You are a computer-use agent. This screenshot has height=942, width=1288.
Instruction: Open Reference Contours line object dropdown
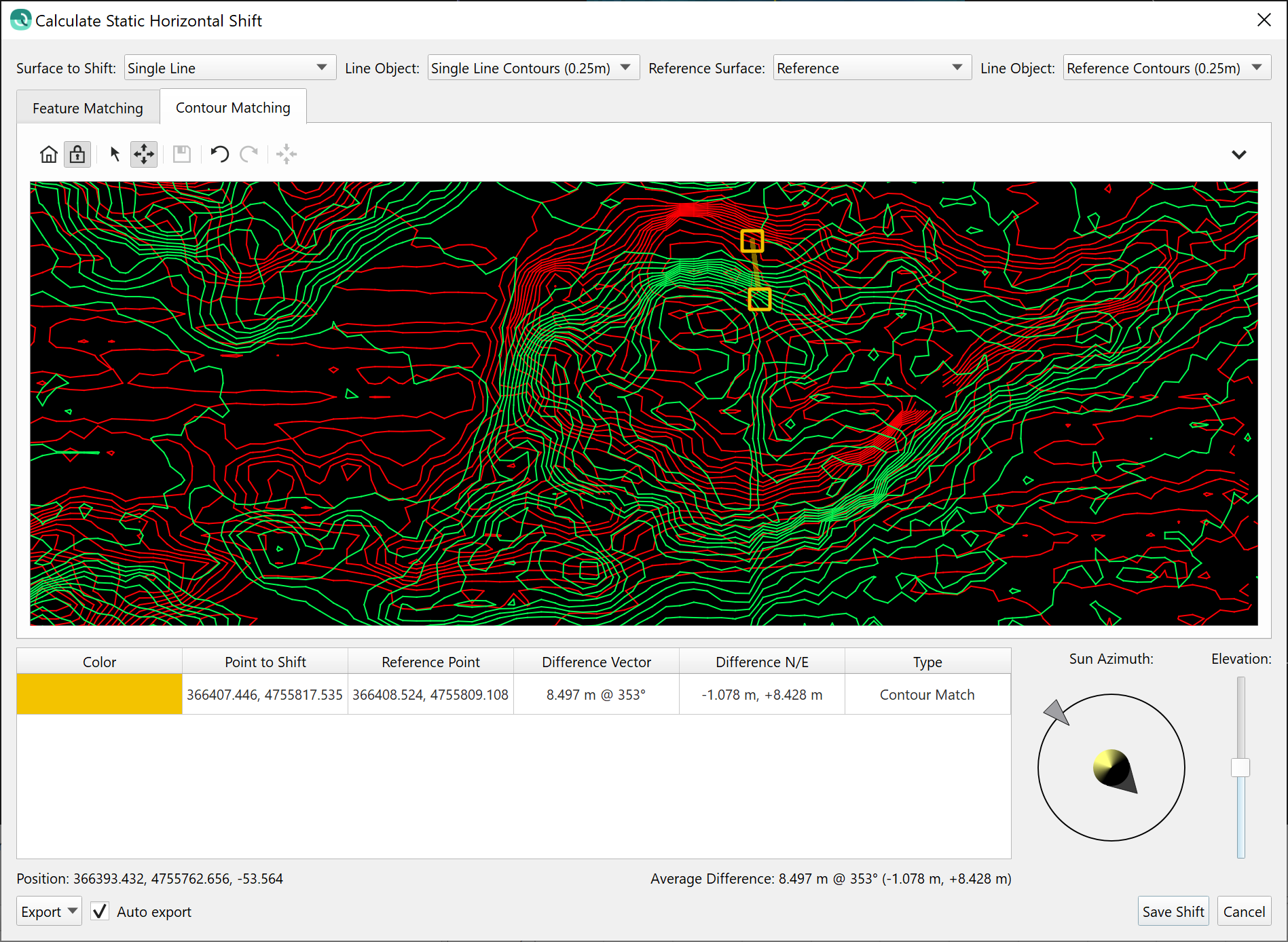click(x=1166, y=68)
